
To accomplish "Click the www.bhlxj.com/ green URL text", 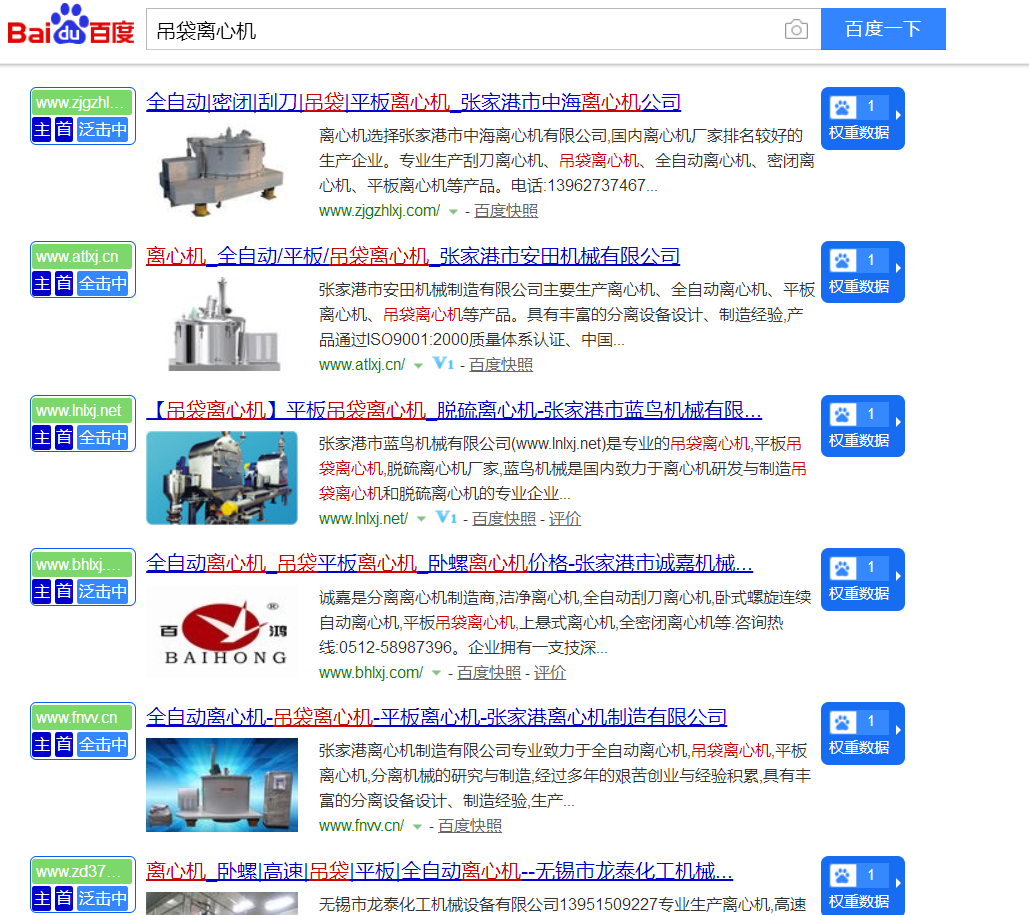I will (371, 673).
